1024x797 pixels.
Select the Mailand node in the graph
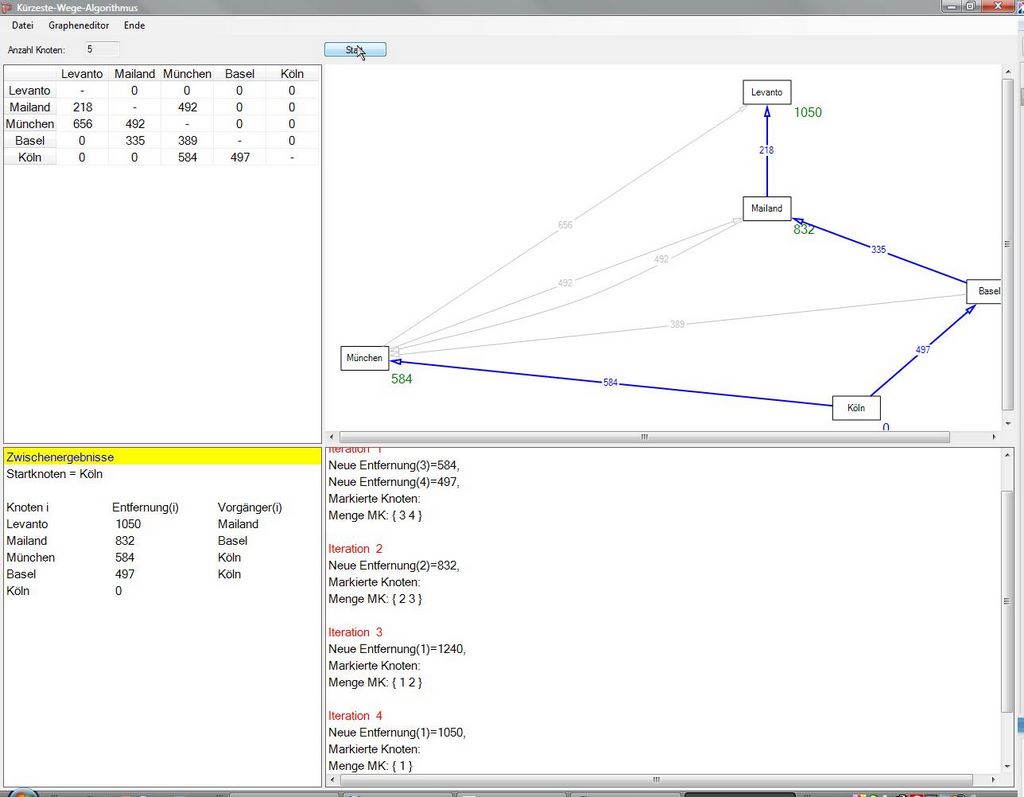pos(767,208)
